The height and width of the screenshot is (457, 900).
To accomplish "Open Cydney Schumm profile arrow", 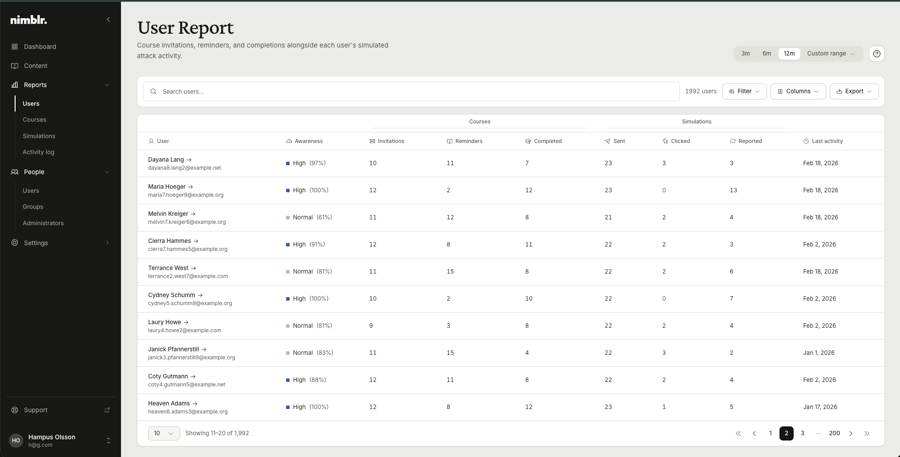I will 200,295.
